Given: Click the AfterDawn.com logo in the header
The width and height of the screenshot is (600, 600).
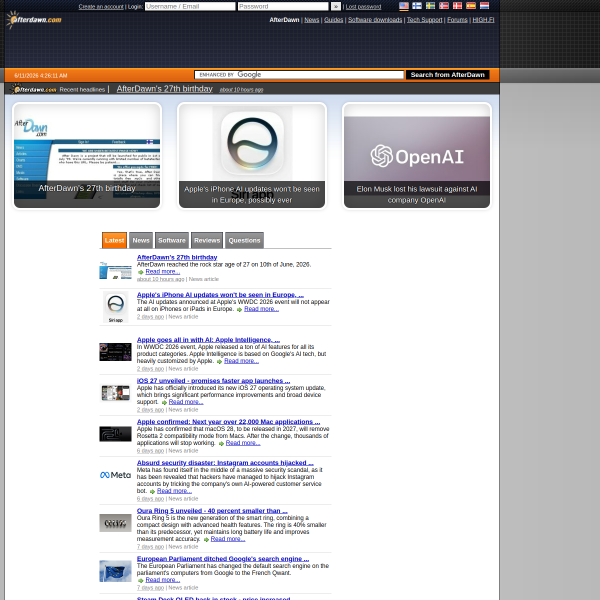Looking at the screenshot, I should point(34,20).
